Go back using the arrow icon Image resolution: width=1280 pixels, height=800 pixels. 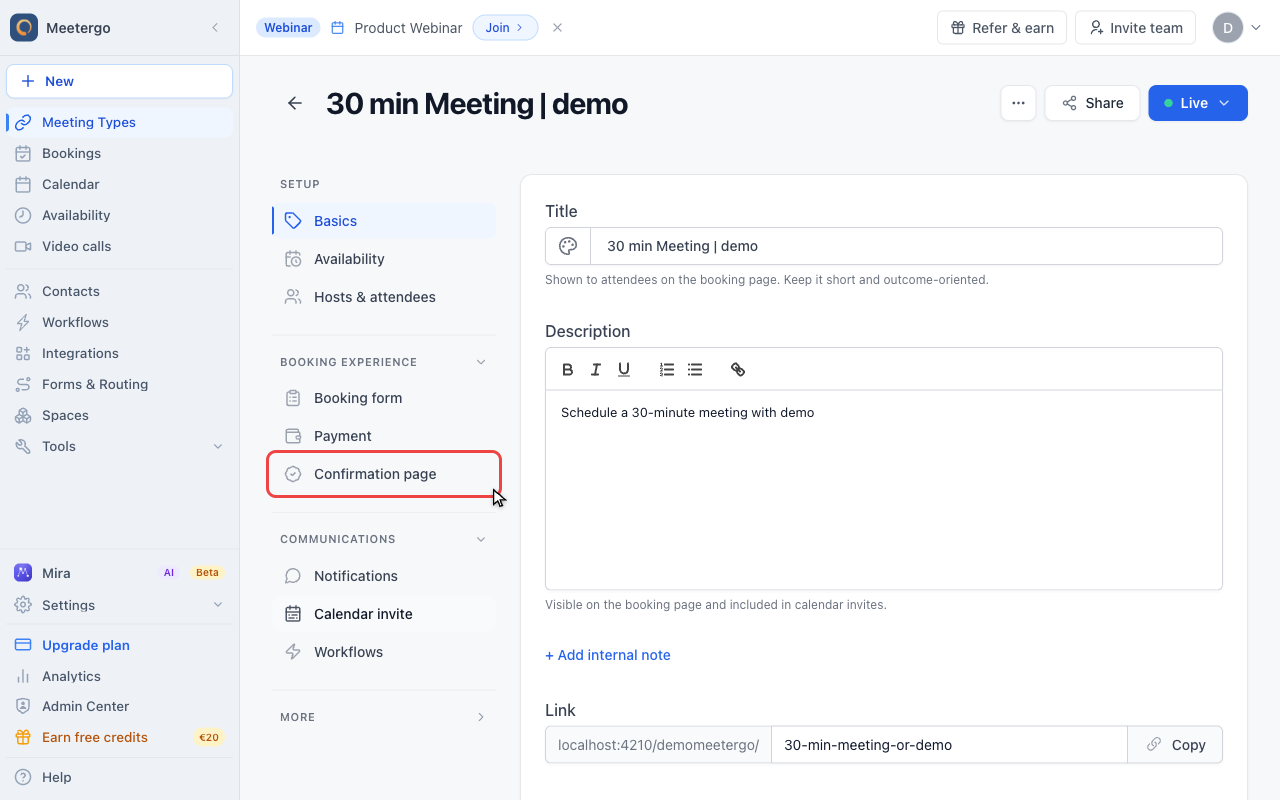pyautogui.click(x=294, y=103)
